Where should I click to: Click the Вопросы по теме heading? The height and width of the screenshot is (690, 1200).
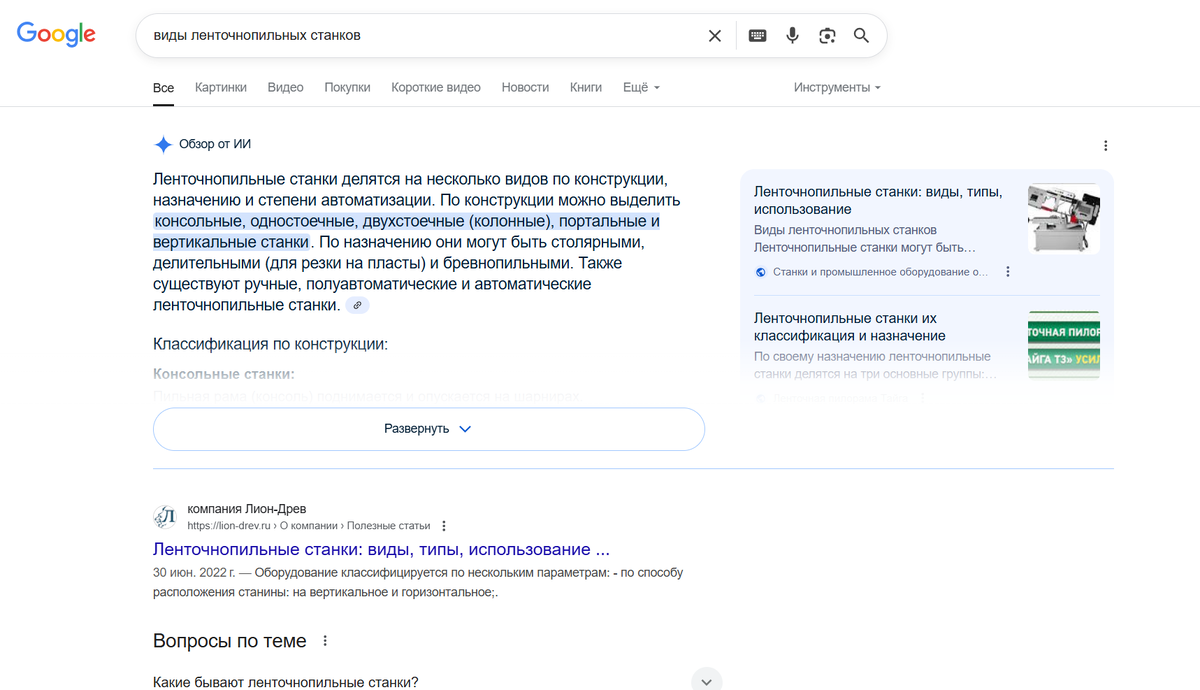[x=230, y=641]
